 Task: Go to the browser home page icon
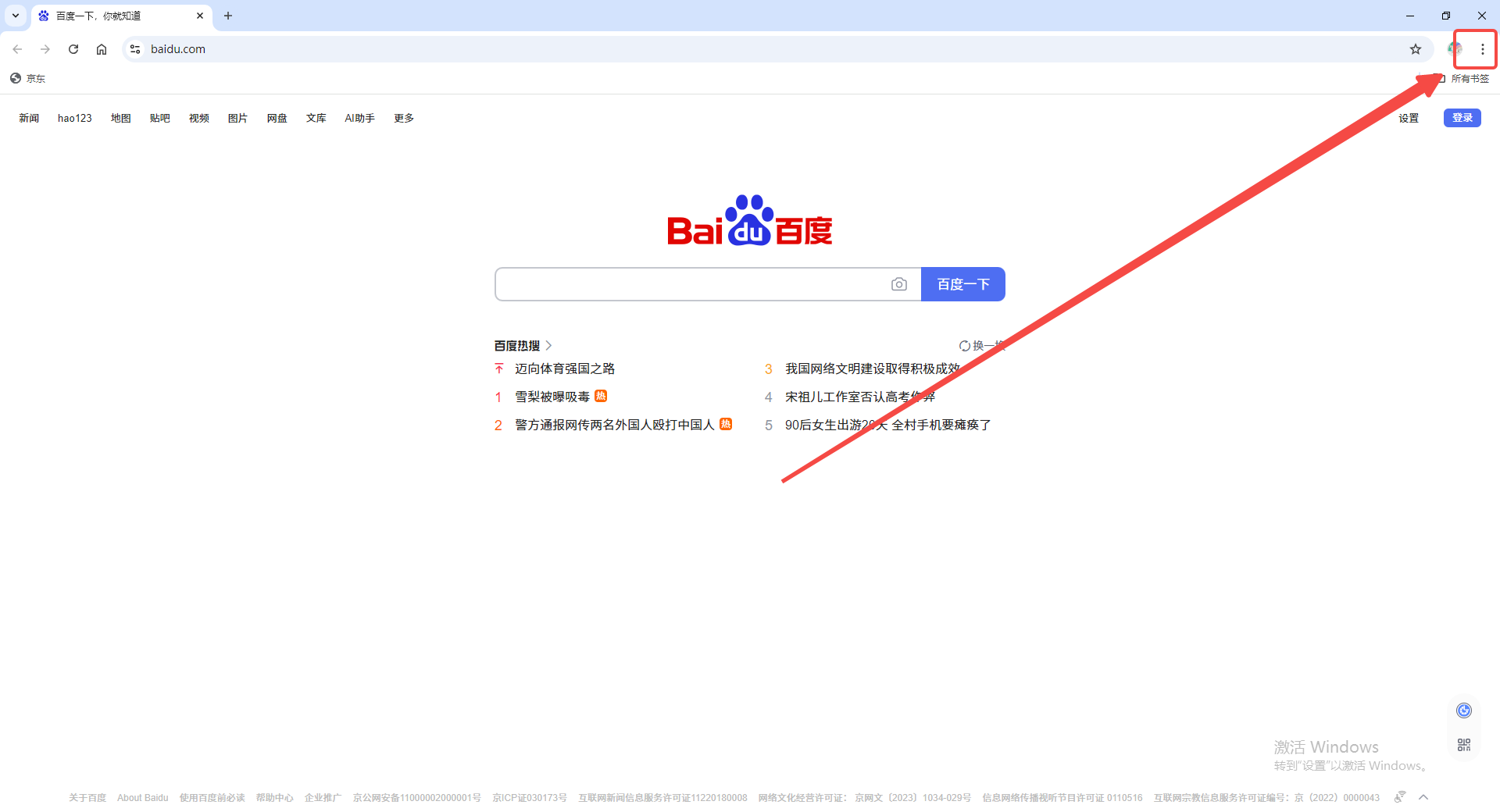pos(102,49)
